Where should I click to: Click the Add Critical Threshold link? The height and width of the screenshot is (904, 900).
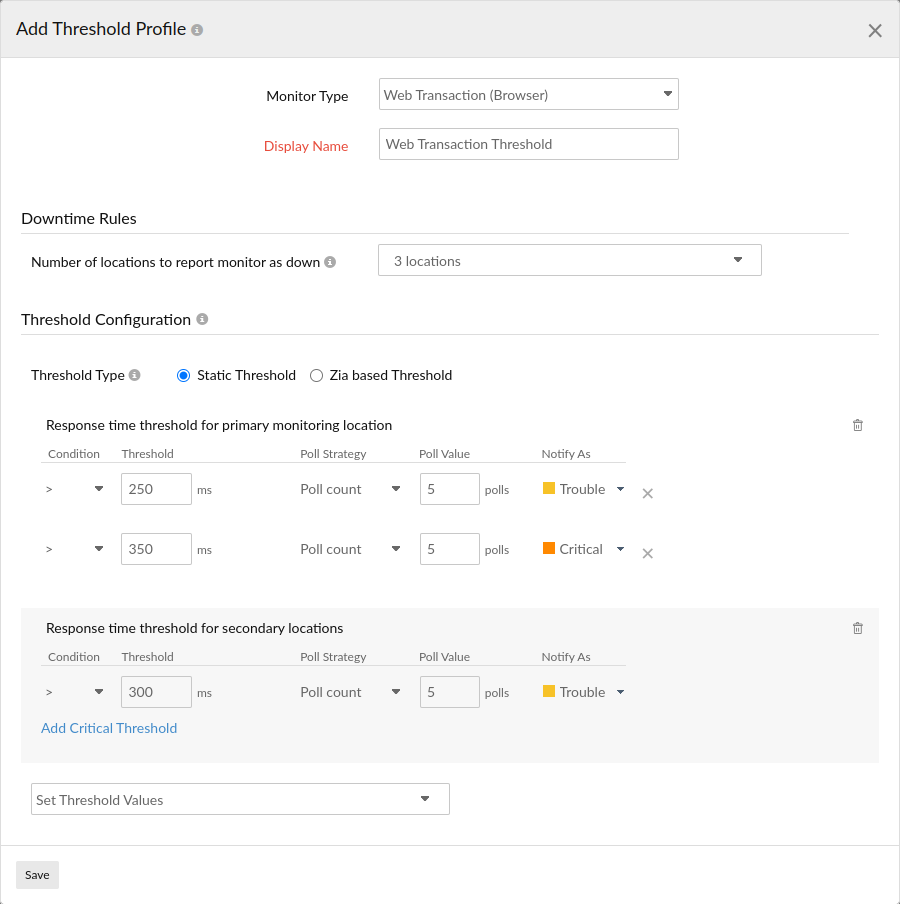click(x=109, y=728)
